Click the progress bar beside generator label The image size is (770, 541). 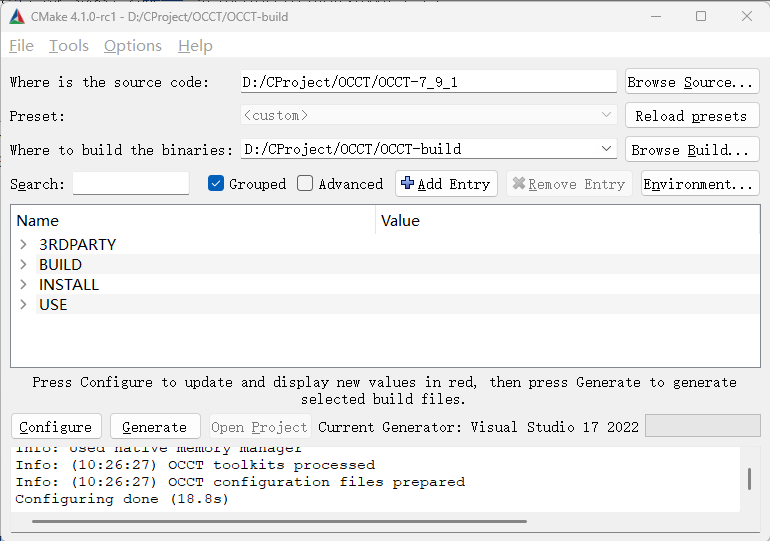(702, 426)
